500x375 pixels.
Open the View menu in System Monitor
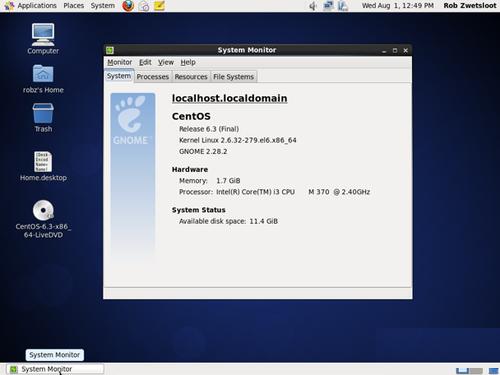coord(166,62)
